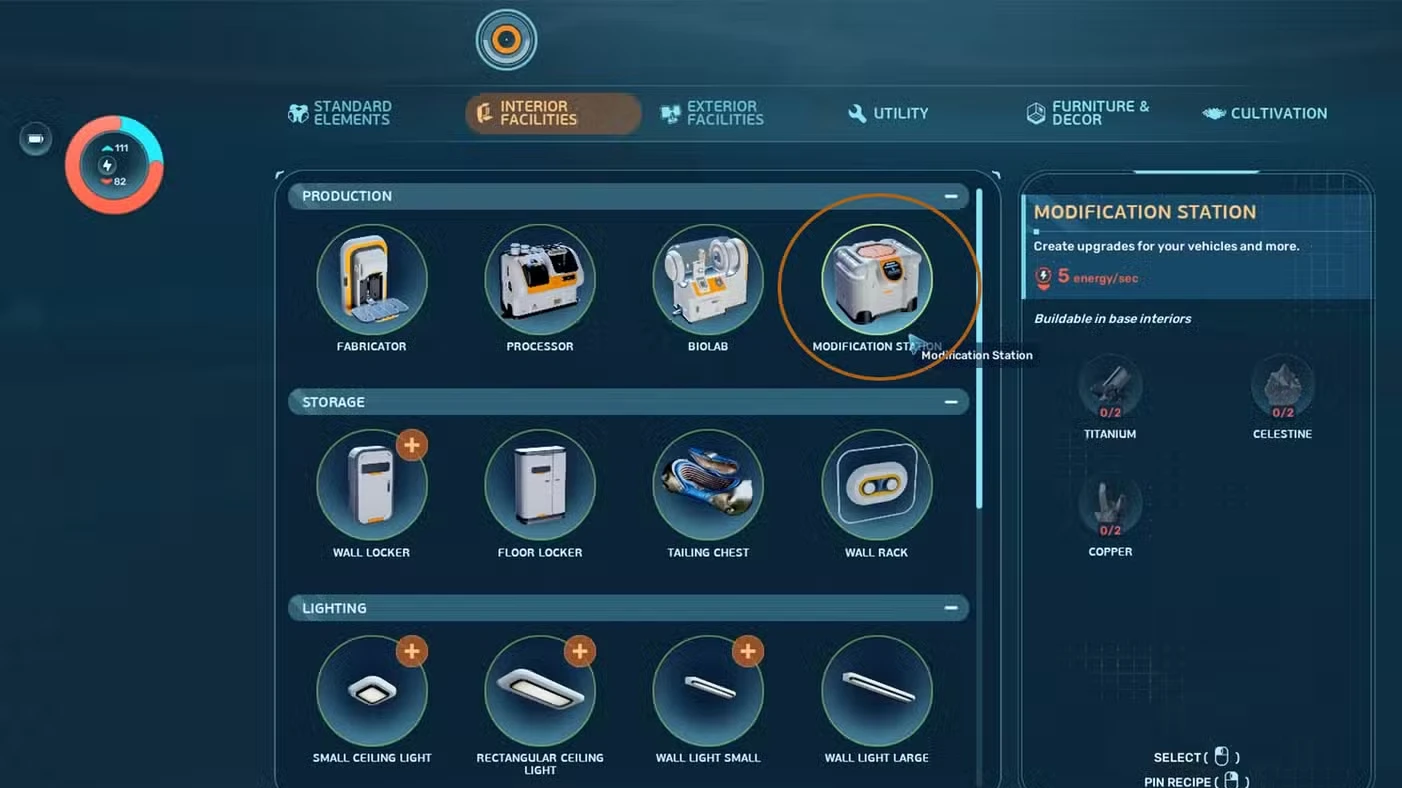The width and height of the screenshot is (1402, 788).
Task: Click the Copper ingredient icon
Action: [x=1110, y=506]
